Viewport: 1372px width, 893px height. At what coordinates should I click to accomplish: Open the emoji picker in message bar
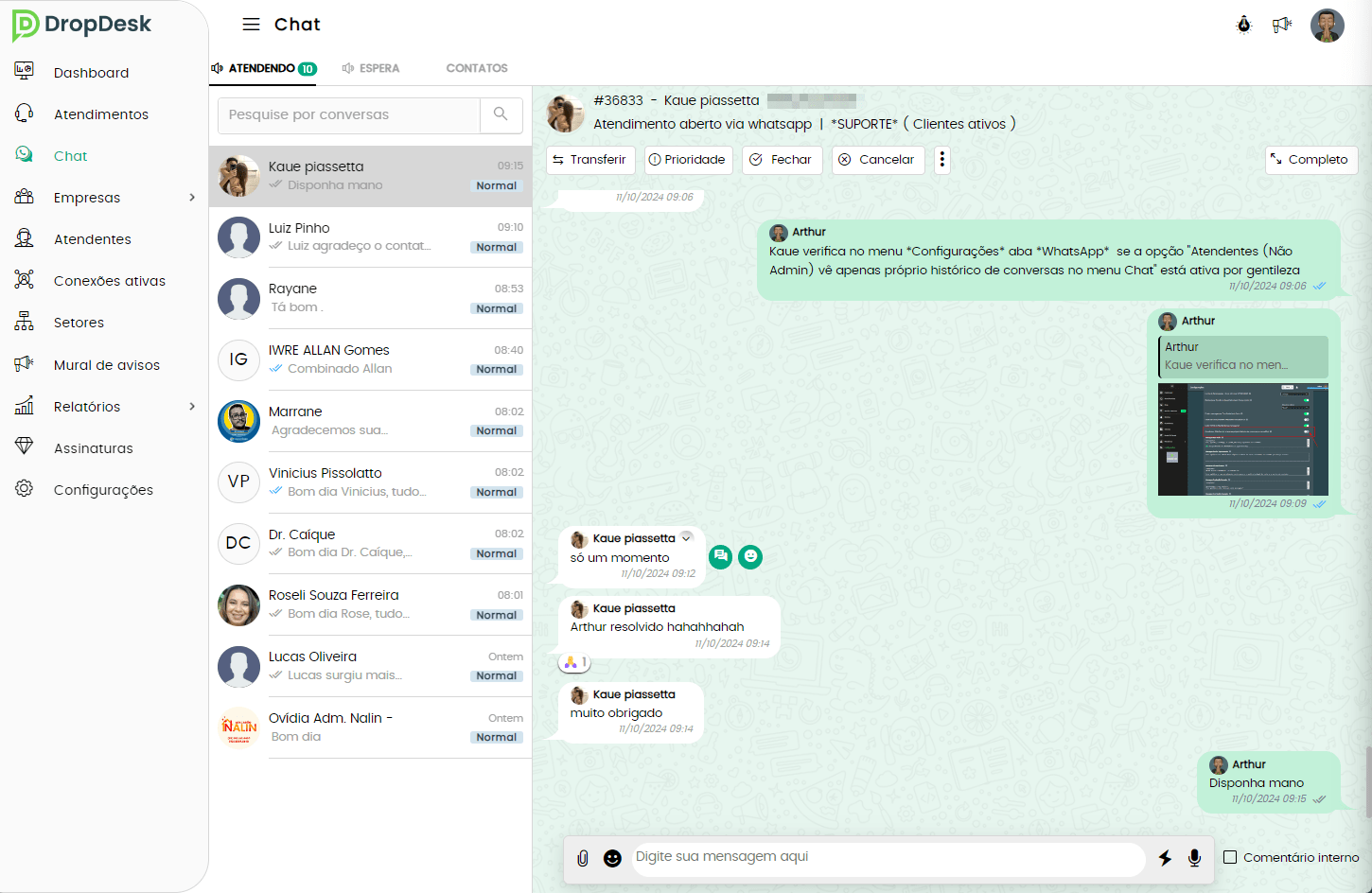(x=612, y=858)
